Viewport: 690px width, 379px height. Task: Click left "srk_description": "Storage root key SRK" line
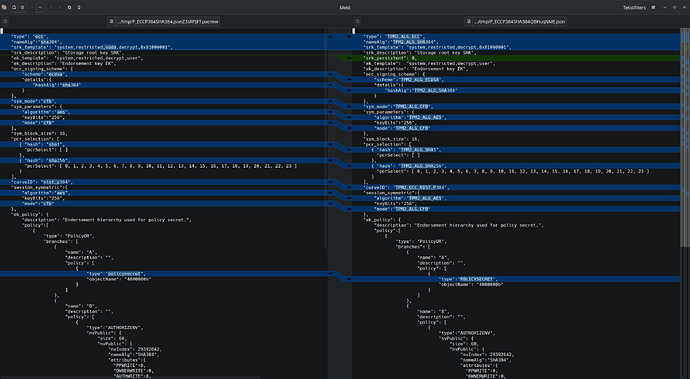click(67, 53)
